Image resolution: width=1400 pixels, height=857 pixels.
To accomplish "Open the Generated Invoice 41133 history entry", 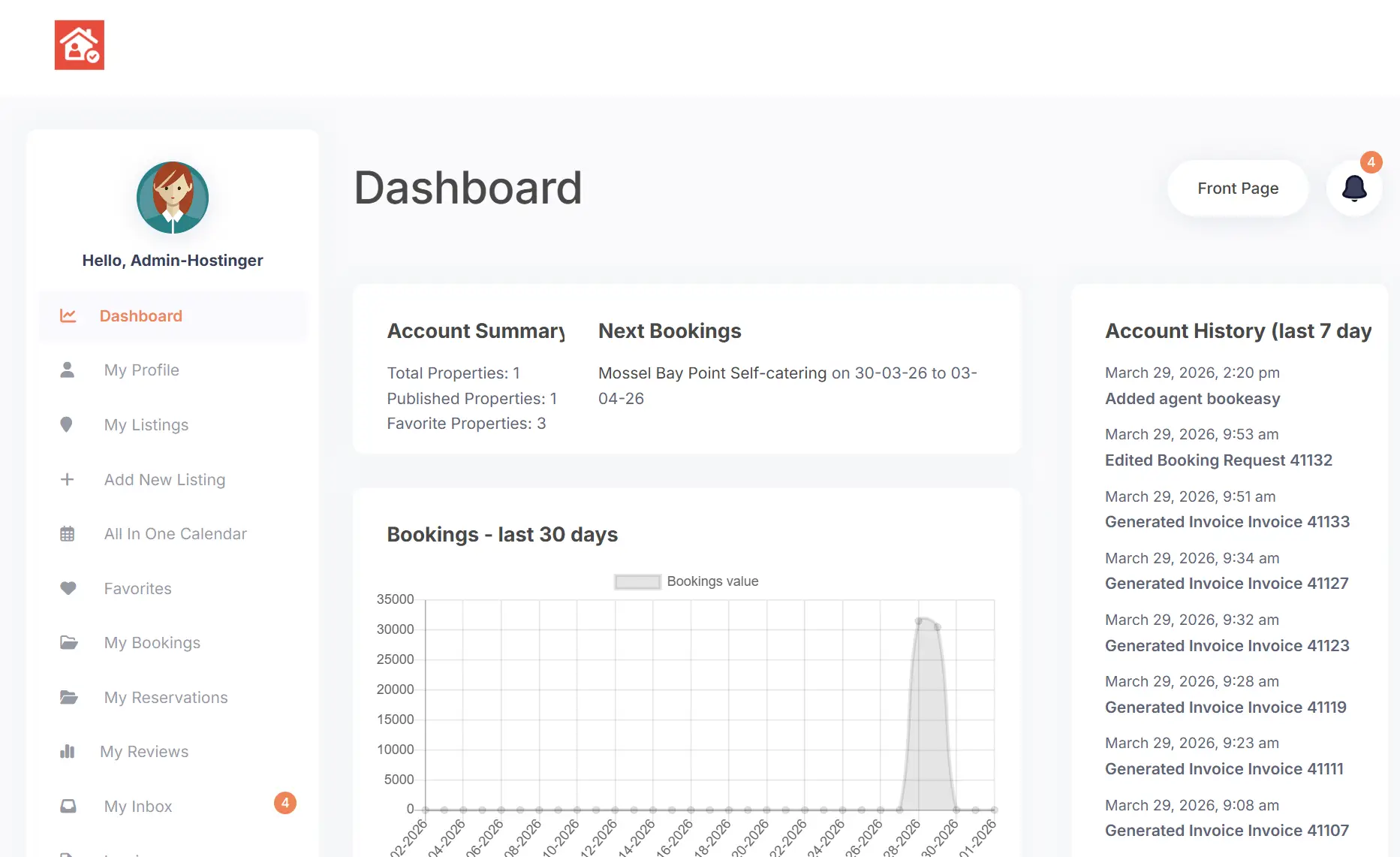I will [x=1227, y=522].
